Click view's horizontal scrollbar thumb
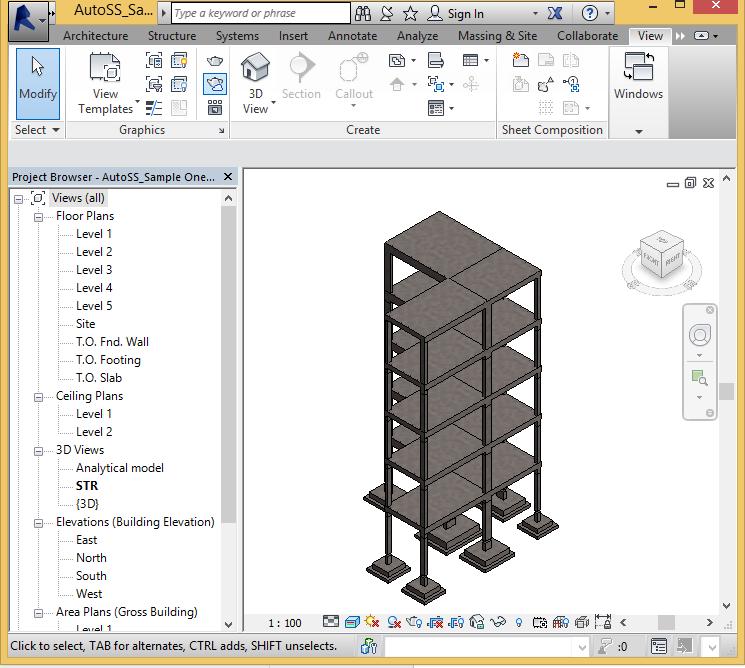This screenshot has width=745, height=668. click(x=666, y=622)
